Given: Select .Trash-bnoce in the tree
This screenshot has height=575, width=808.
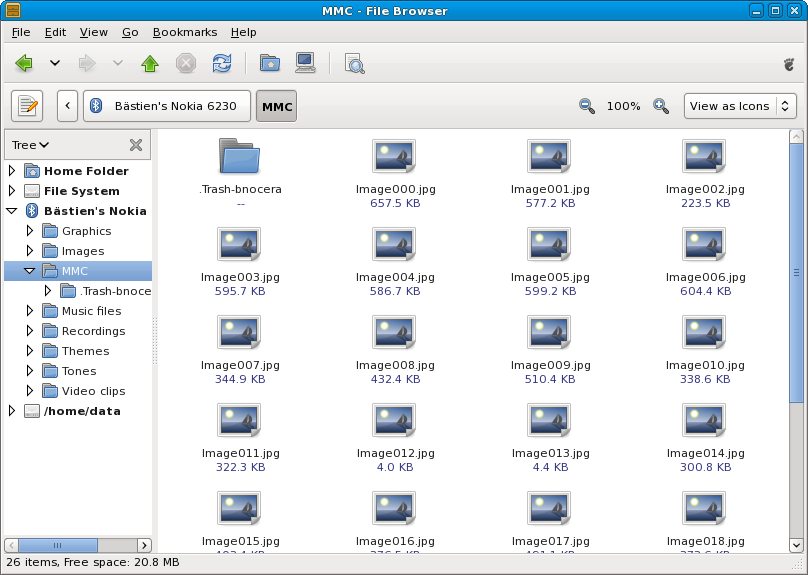Looking at the screenshot, I should 115,291.
